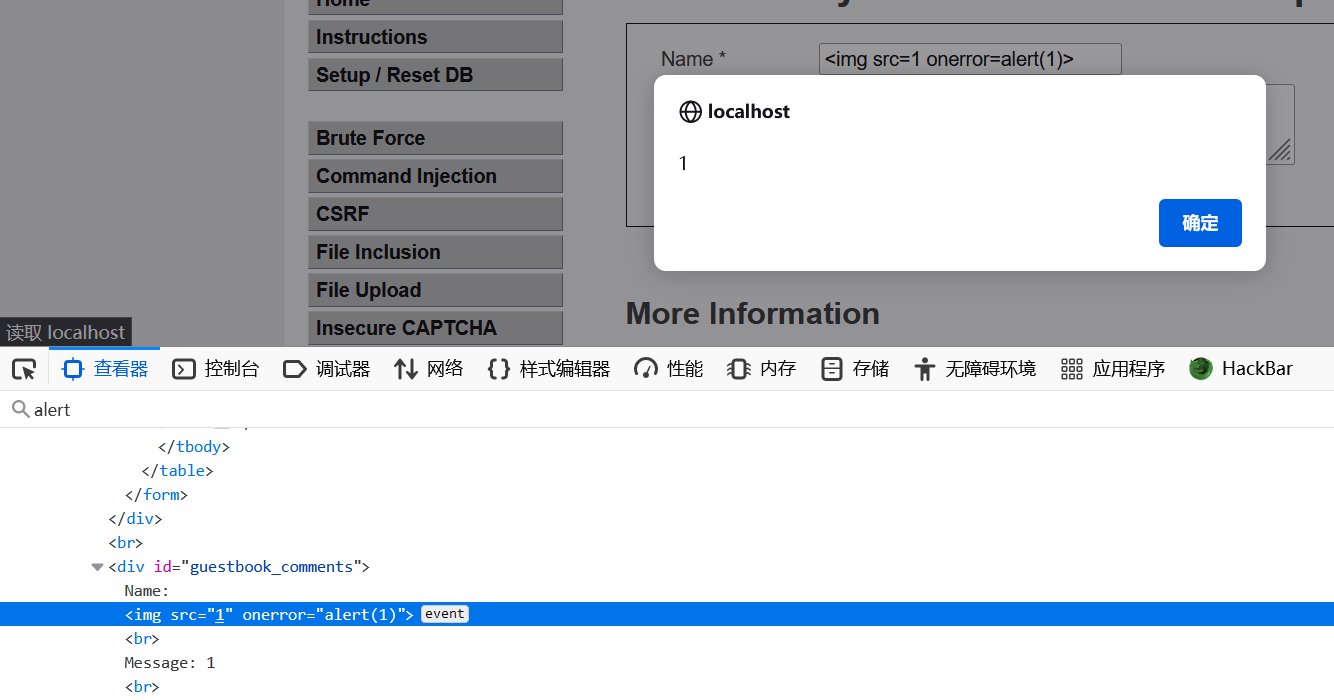The width and height of the screenshot is (1334, 700).
Task: Open the Debugger (调试器) tab
Action: [x=326, y=369]
